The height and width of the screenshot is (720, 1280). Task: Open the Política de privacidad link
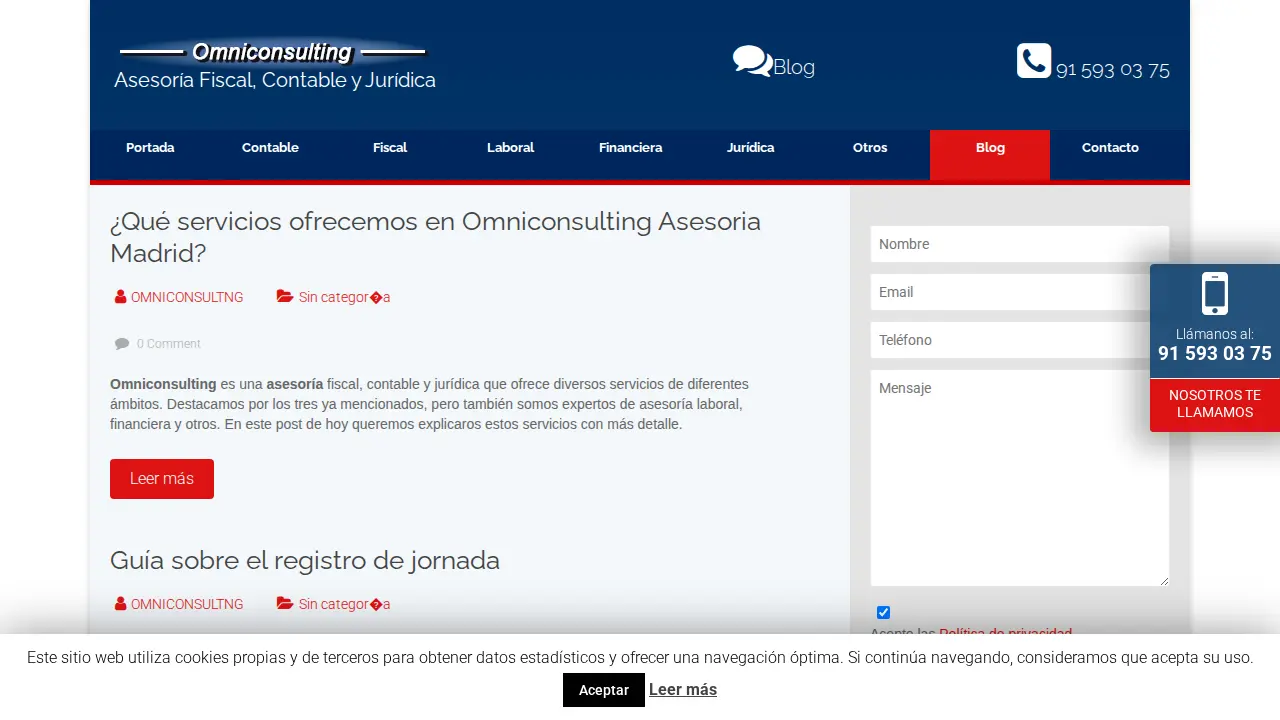pos(1005,633)
